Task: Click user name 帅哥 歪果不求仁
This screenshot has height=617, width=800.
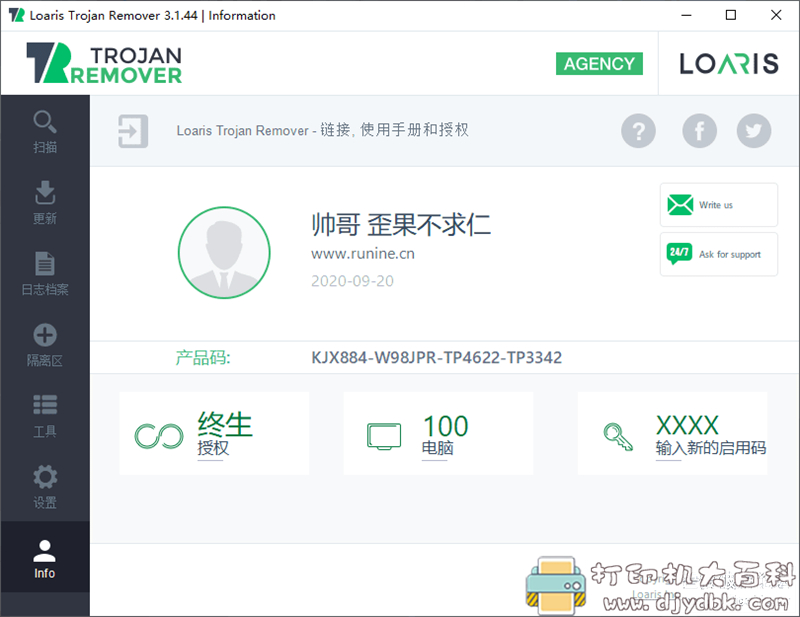Action: [x=401, y=225]
